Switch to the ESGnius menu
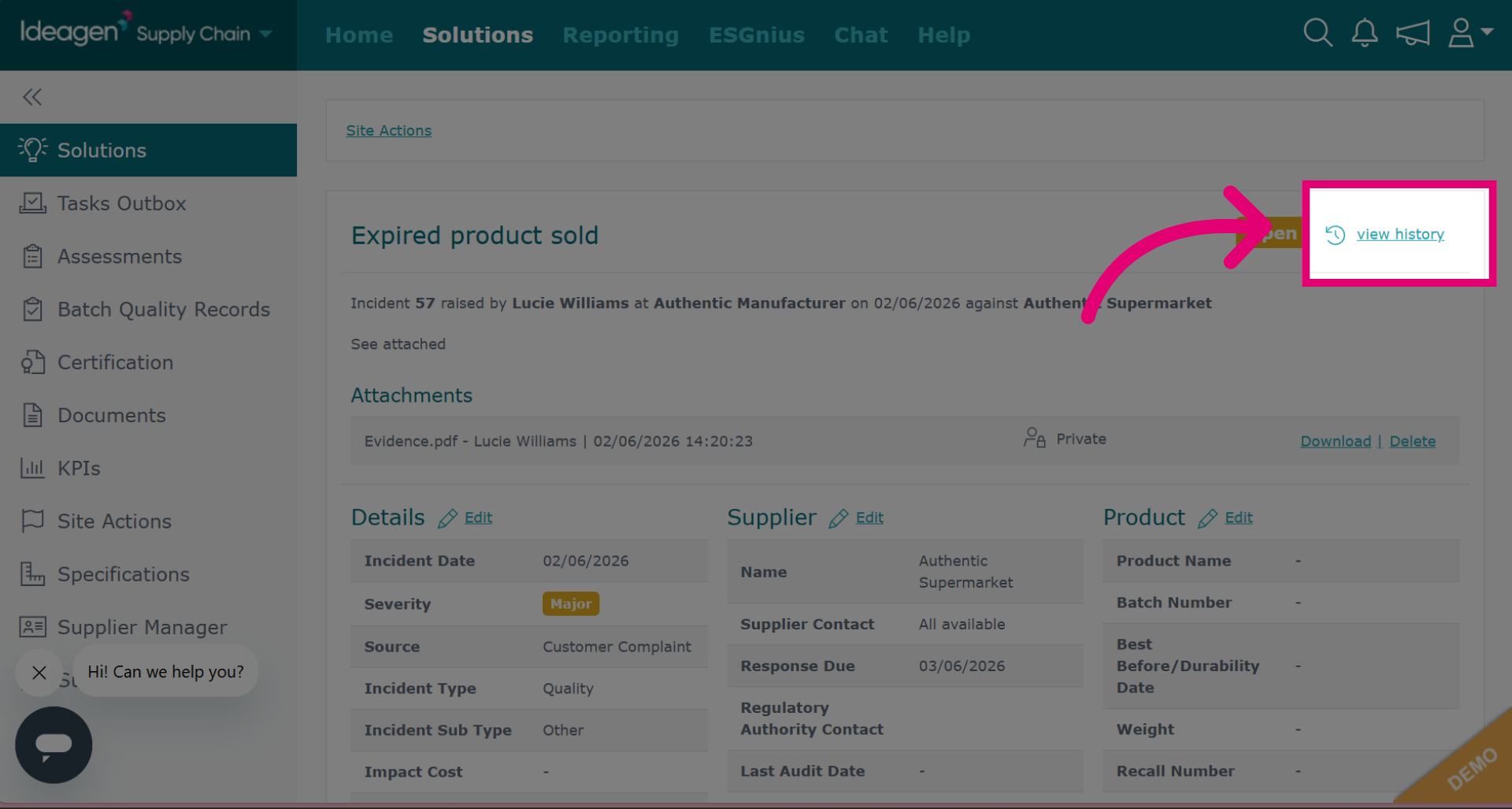Image resolution: width=1512 pixels, height=809 pixels. click(757, 35)
